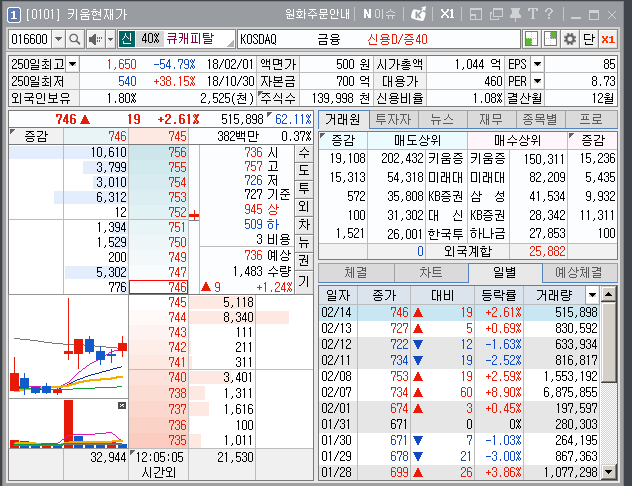
Task: Click the speaker sound icon
Action: (96, 39)
